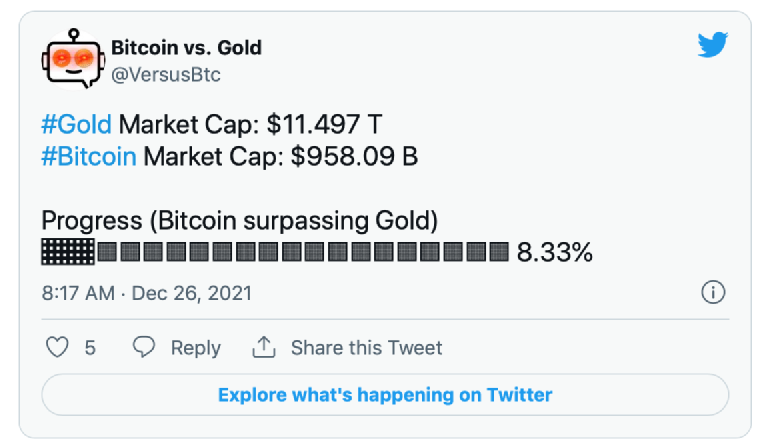The height and width of the screenshot is (445, 774).
Task: Open the tweet info circle icon
Action: coord(713,292)
